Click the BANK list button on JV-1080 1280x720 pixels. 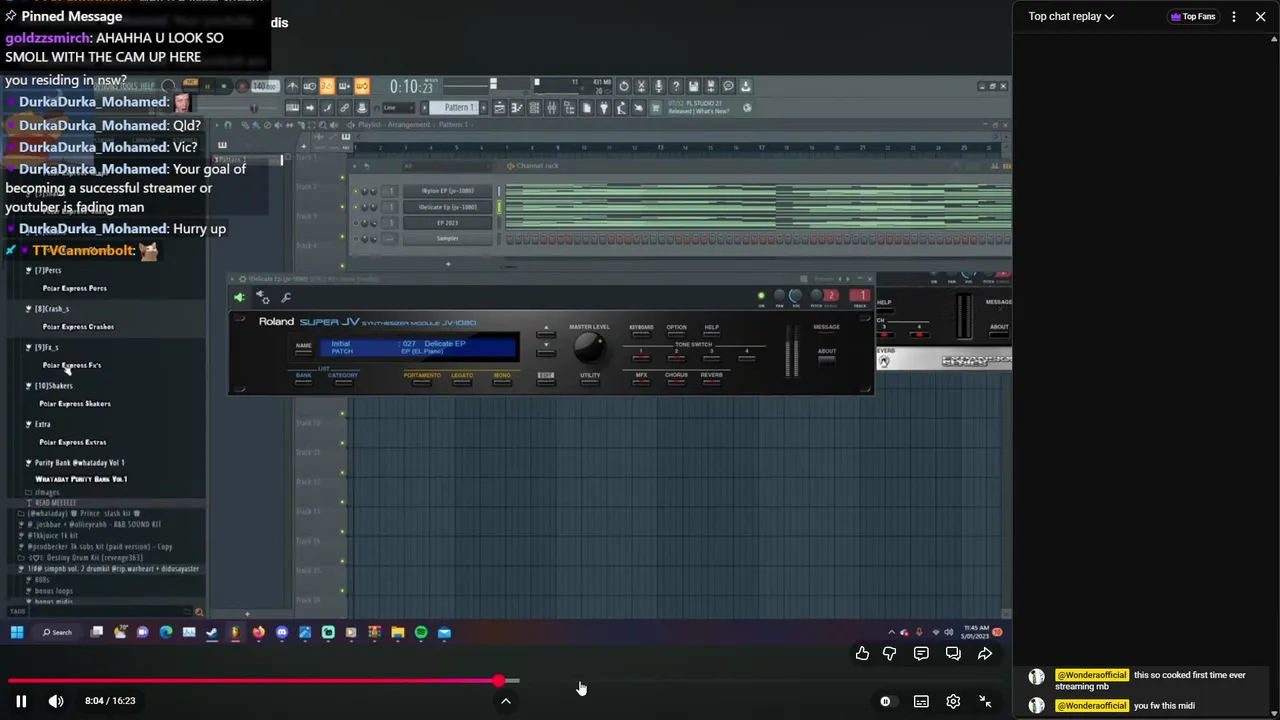coord(303,383)
